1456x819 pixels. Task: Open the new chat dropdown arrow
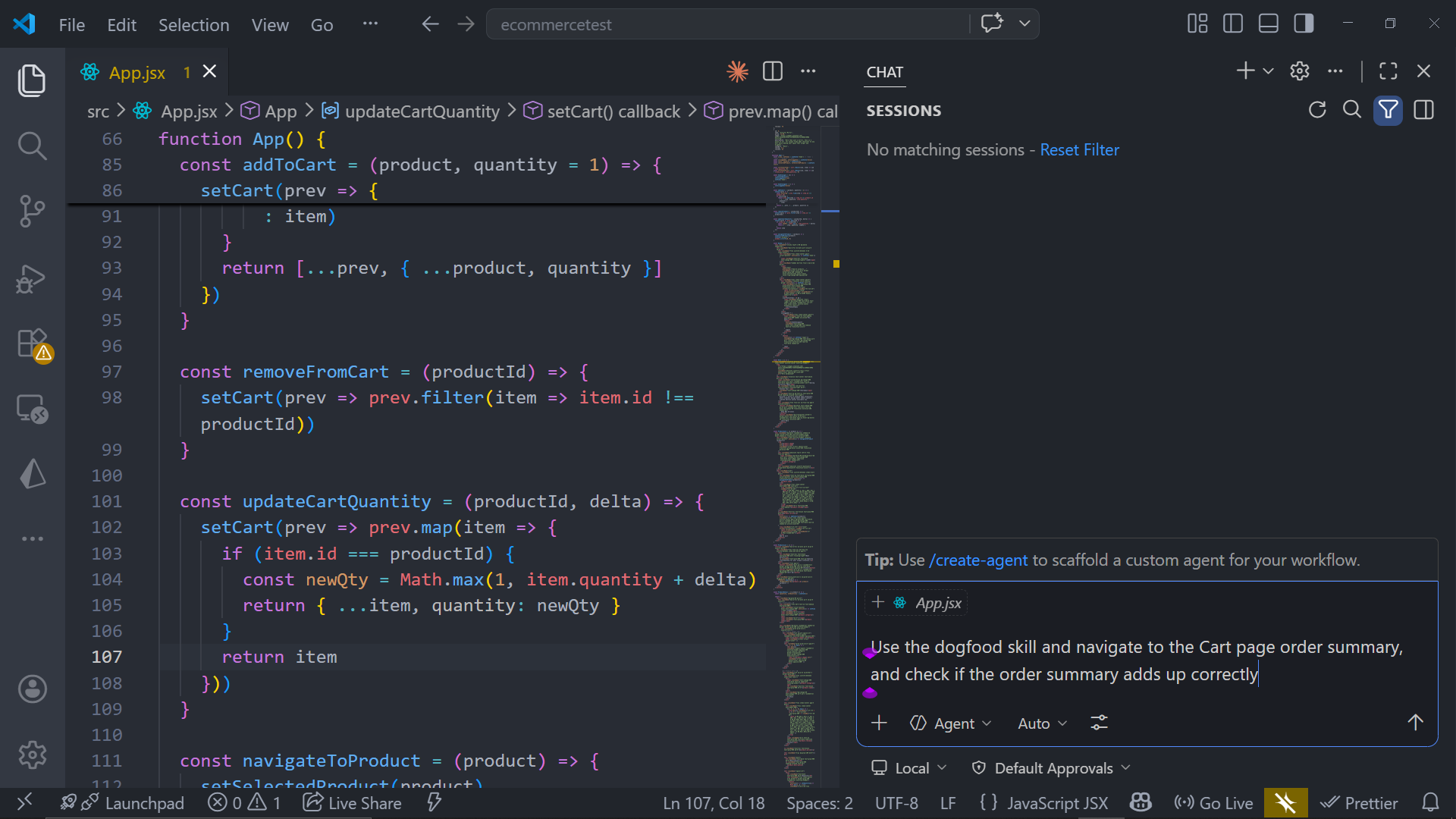point(1268,71)
